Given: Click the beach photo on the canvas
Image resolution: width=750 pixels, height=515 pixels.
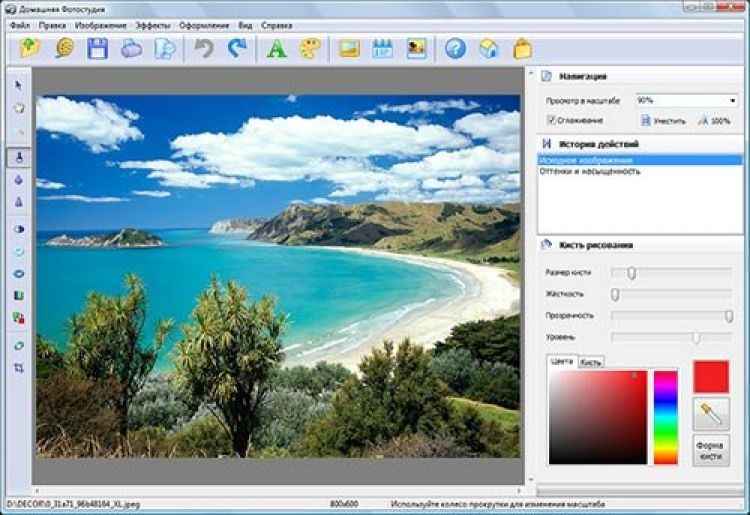Looking at the screenshot, I should [278, 276].
